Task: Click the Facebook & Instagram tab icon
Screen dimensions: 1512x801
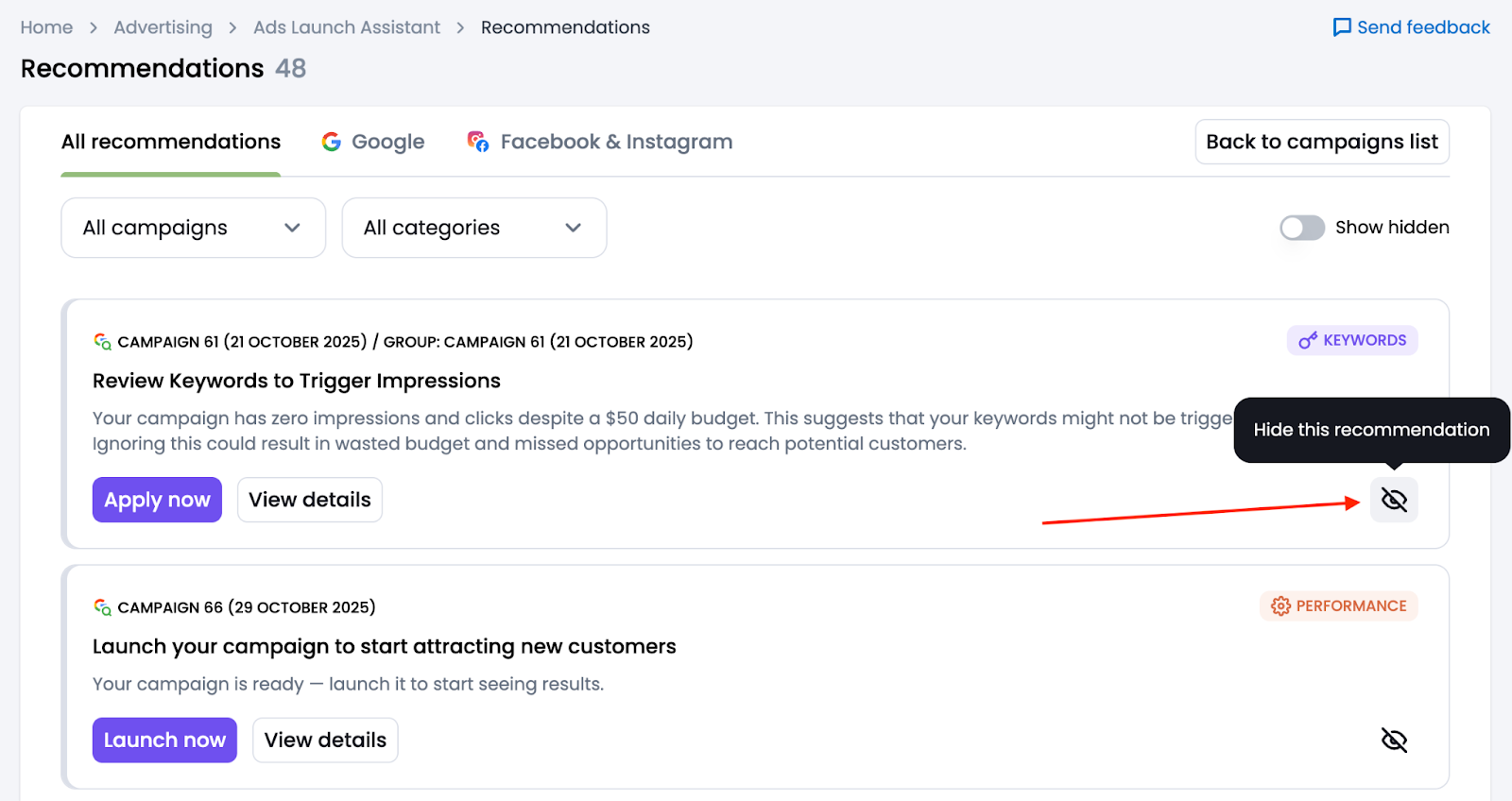Action: (x=478, y=142)
